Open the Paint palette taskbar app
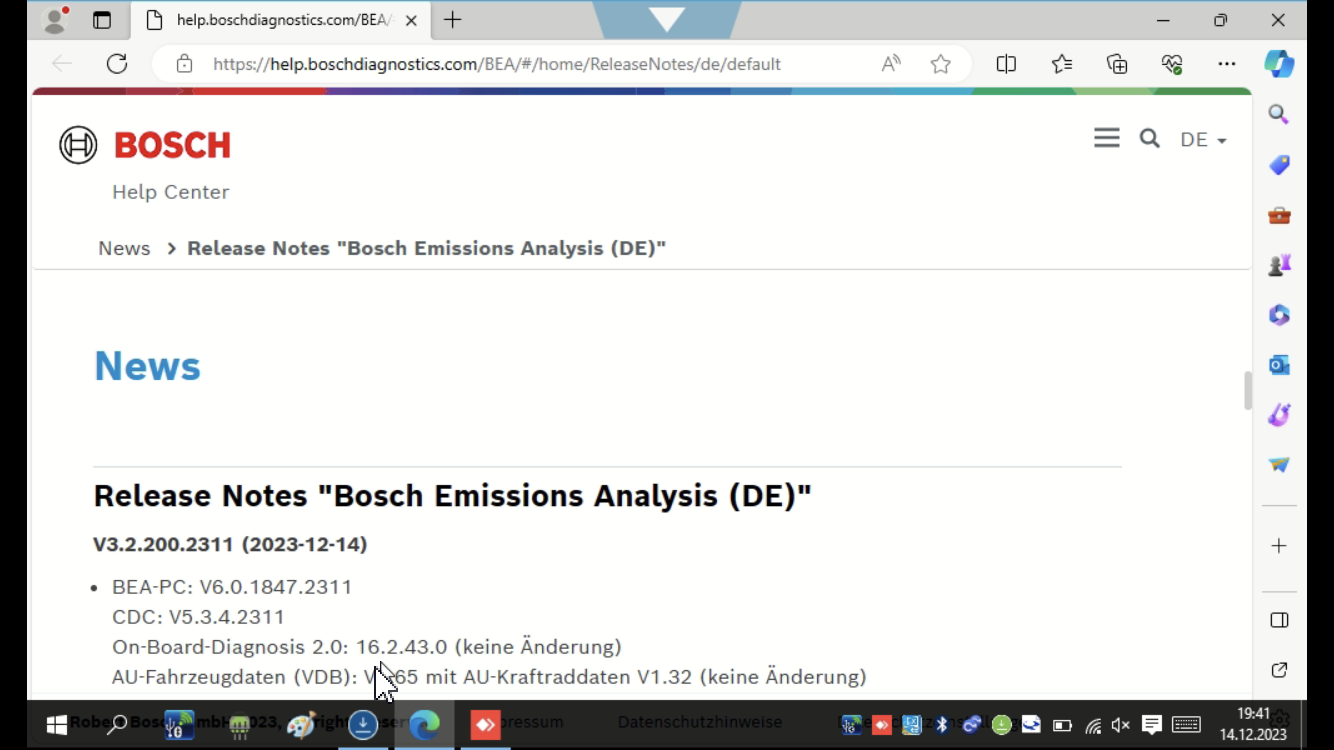 [301, 725]
